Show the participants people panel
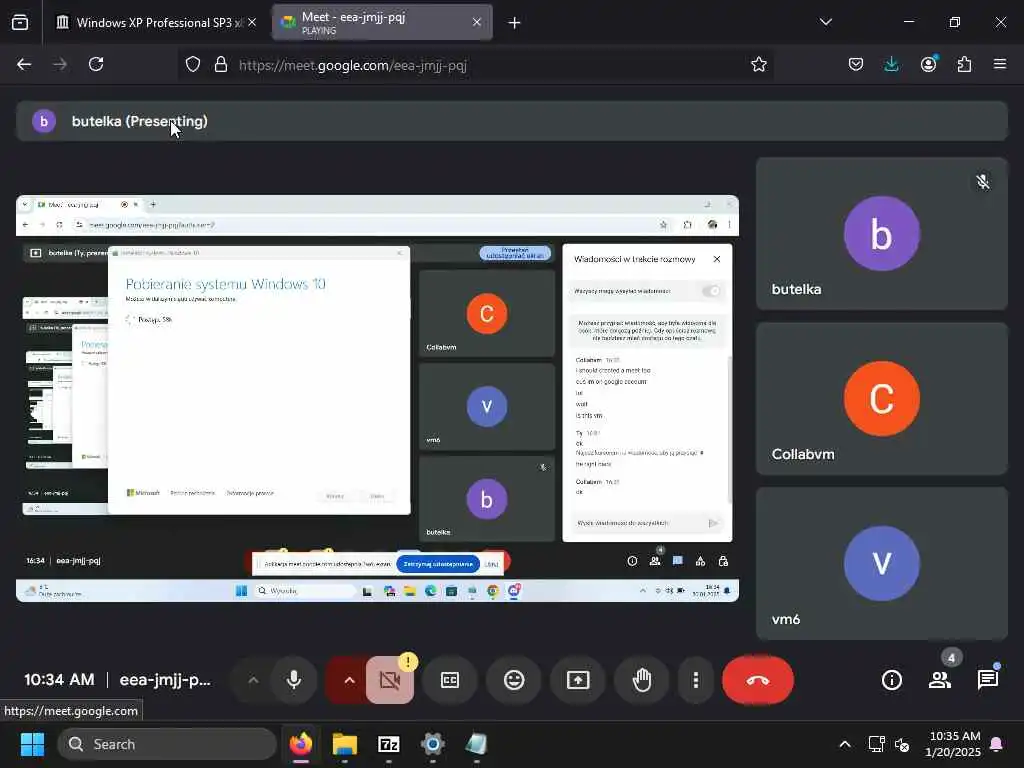Screen dimensions: 1024x768 point(940,680)
